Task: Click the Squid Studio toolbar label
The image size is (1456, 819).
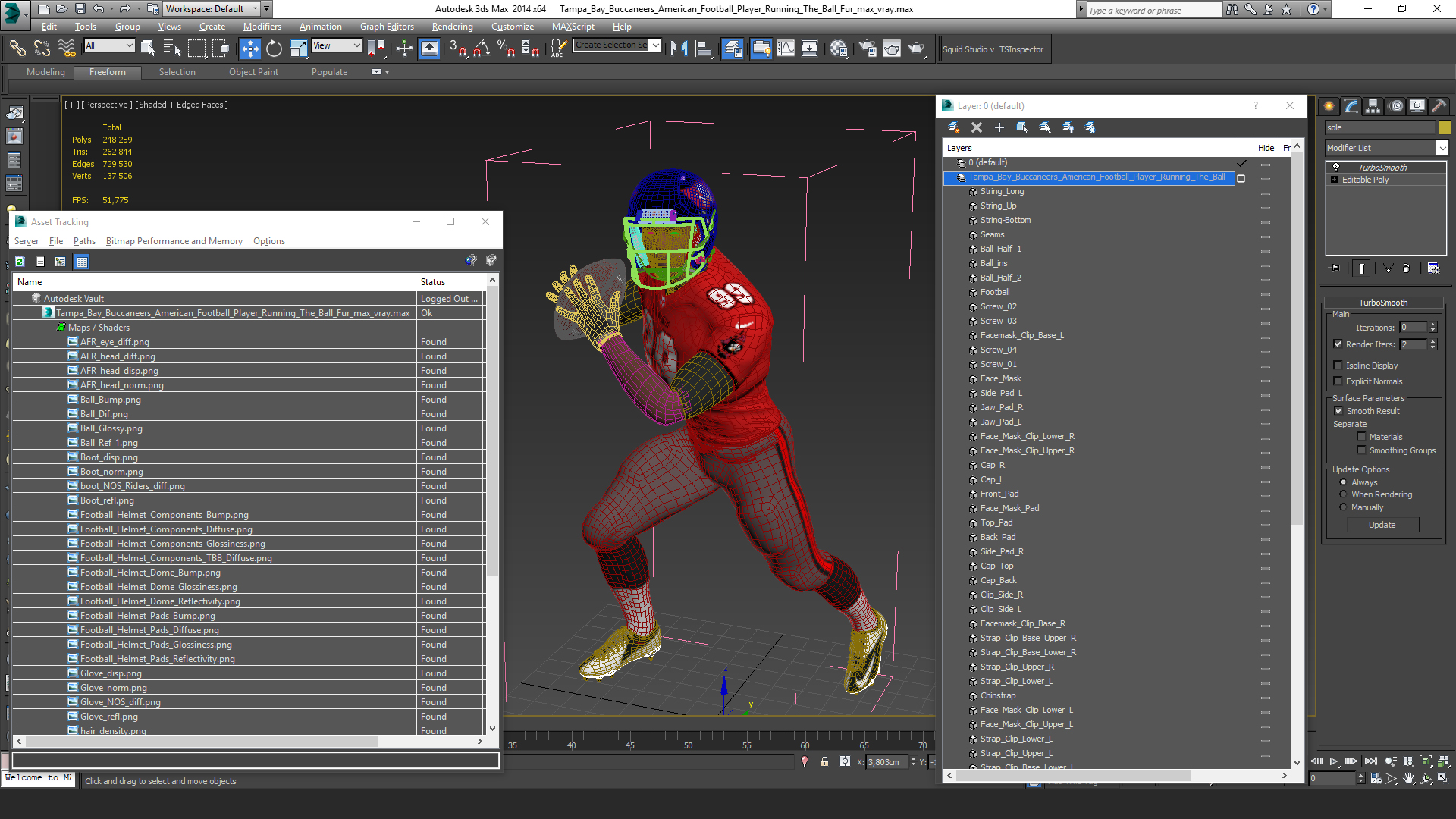Action: click(x=968, y=49)
